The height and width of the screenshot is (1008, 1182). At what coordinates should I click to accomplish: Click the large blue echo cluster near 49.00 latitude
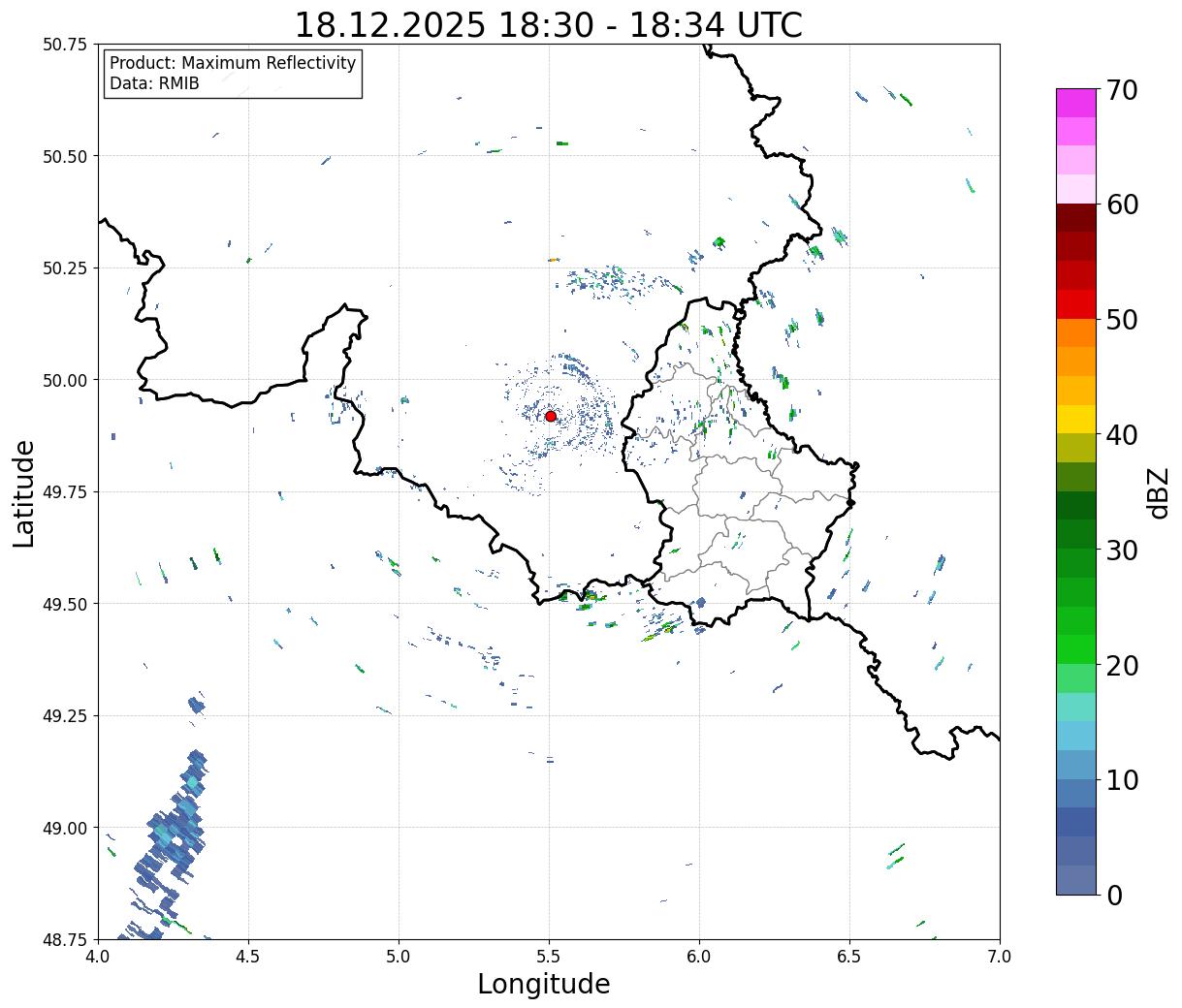pos(170,841)
